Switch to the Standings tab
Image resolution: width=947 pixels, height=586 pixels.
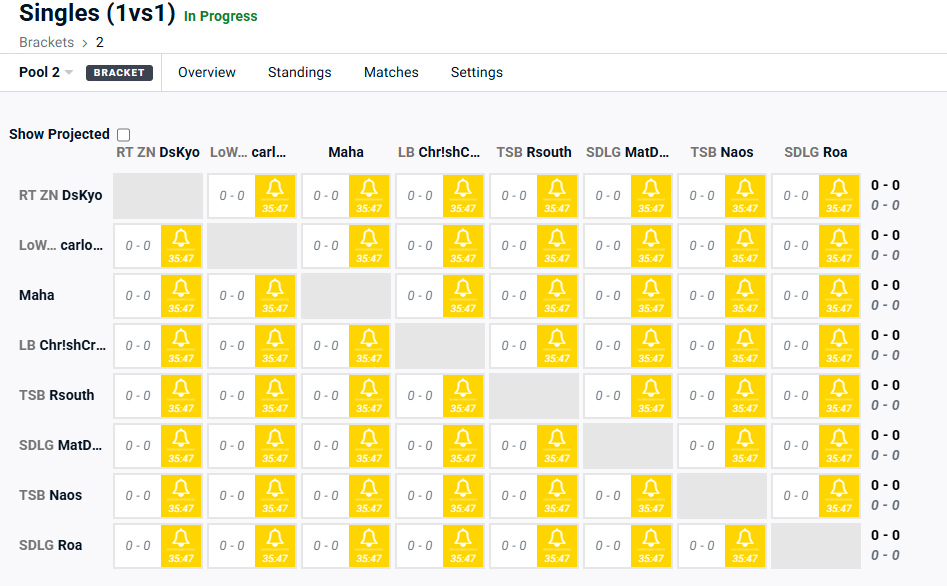coord(300,72)
